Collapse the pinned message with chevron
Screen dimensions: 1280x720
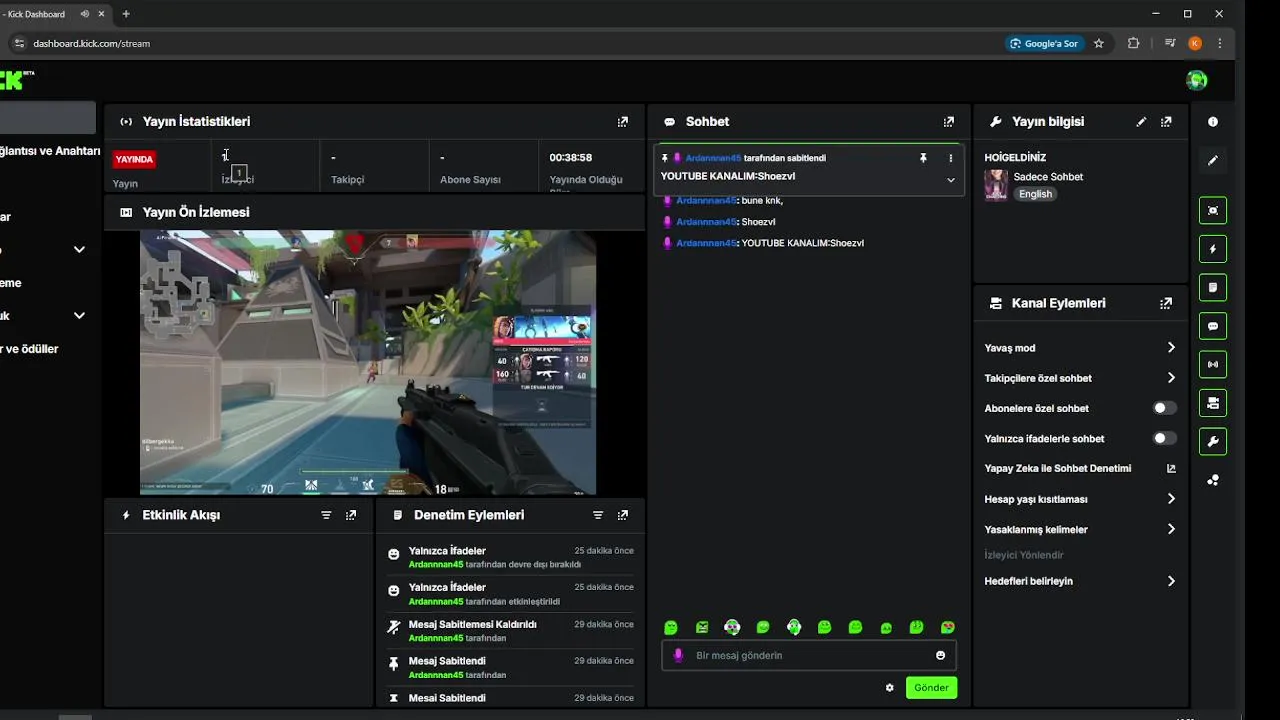coord(951,180)
